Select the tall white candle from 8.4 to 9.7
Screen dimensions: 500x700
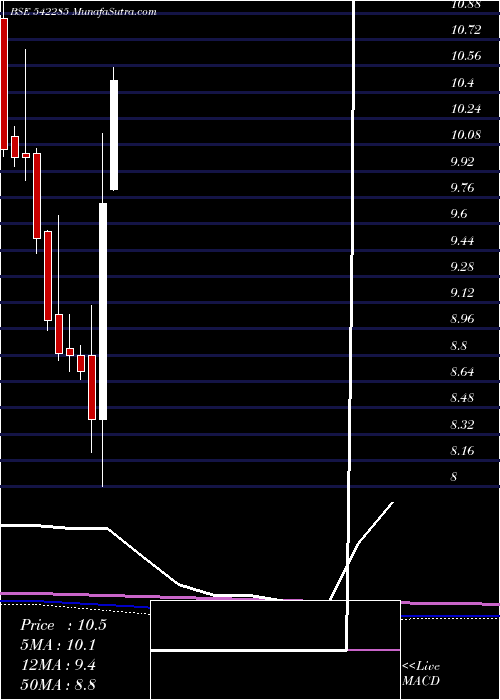coord(103,311)
